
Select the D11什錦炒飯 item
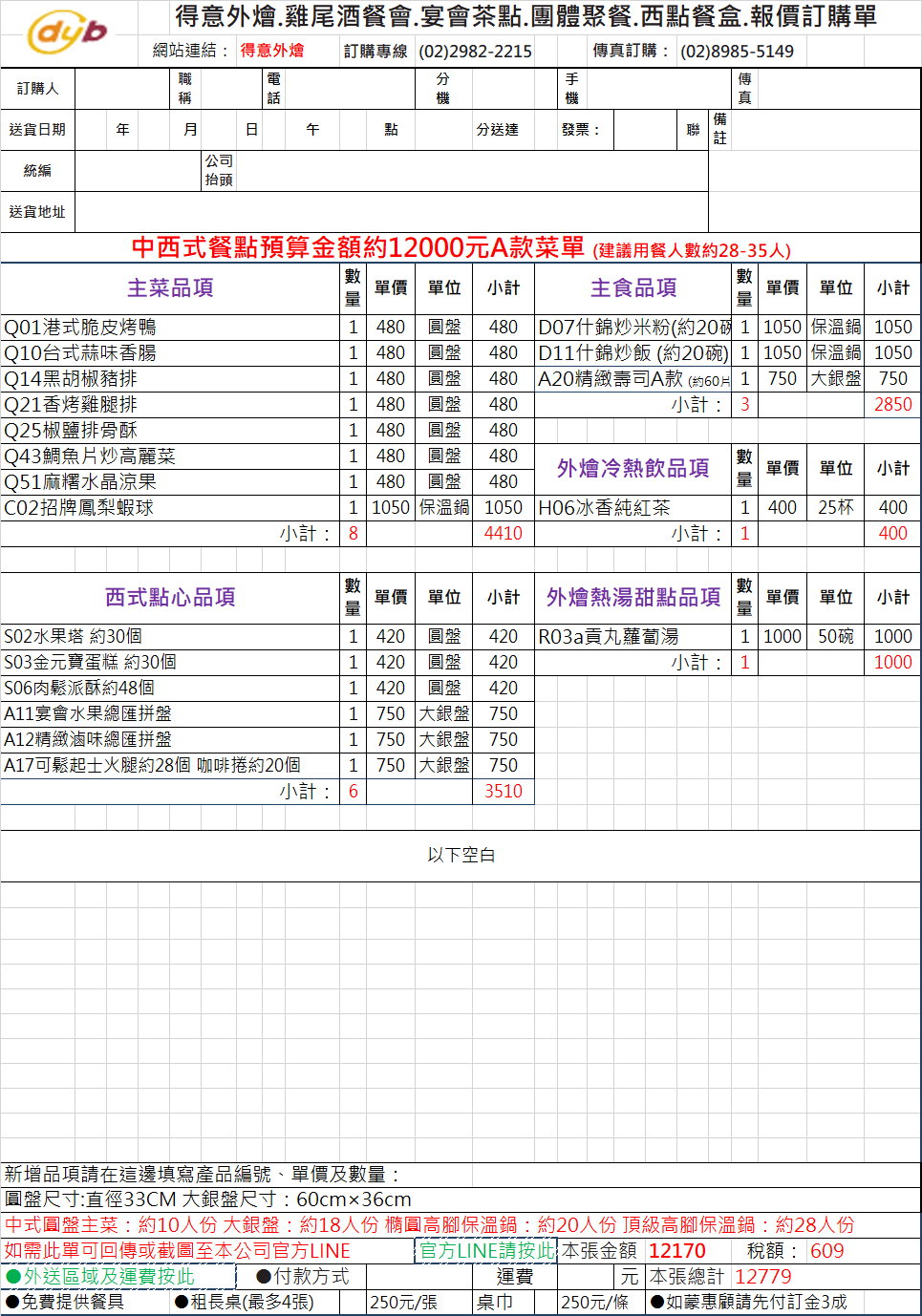click(633, 353)
